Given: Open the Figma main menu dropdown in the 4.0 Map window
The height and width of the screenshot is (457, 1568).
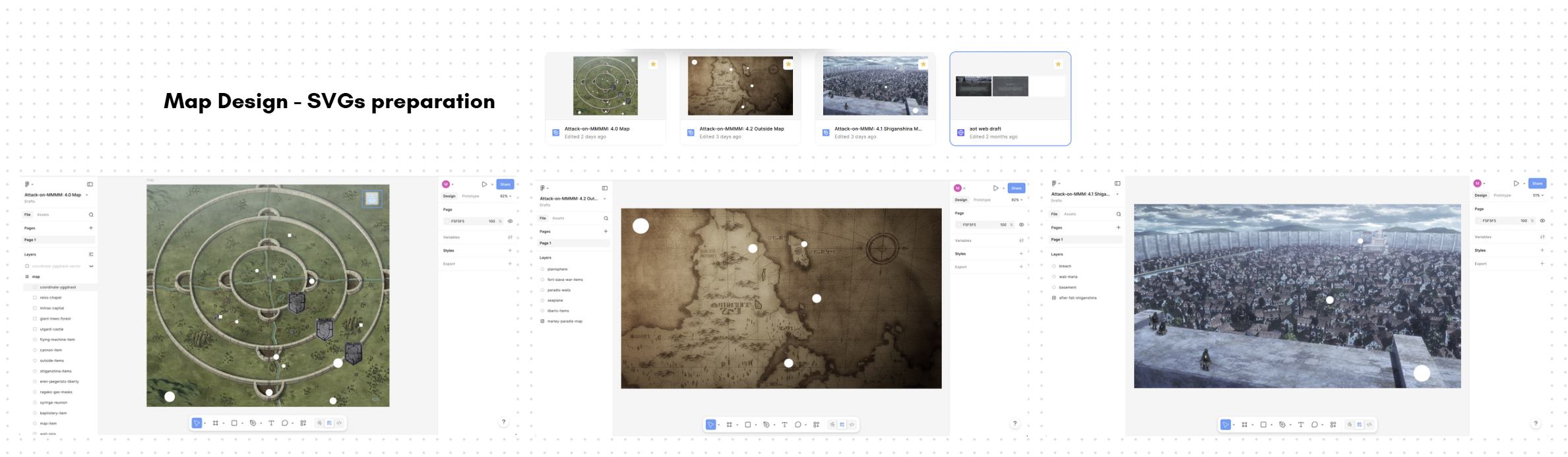Looking at the screenshot, I should tap(28, 185).
